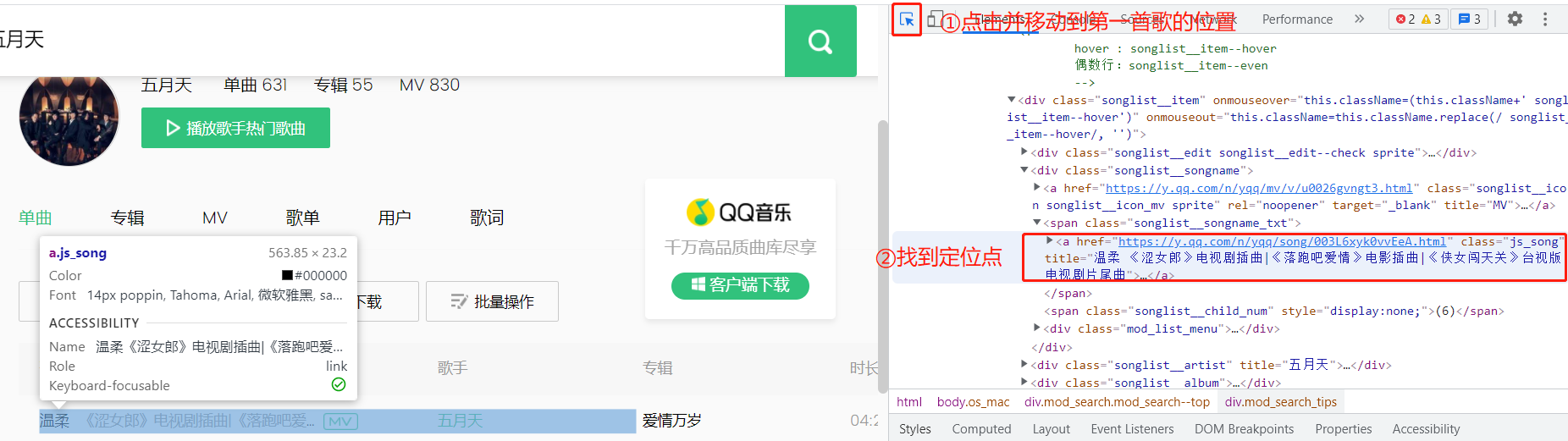This screenshot has height=441, width=1568.
Task: Open the Event Listeners pane tab
Action: click(x=1132, y=429)
